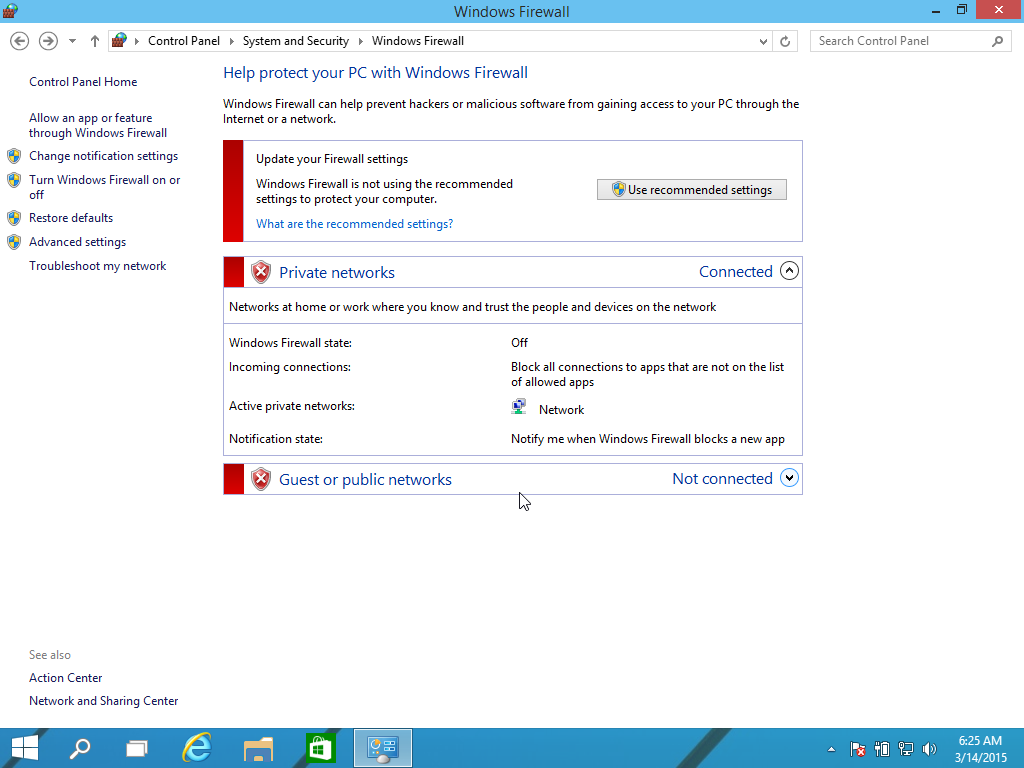Image resolution: width=1024 pixels, height=768 pixels.
Task: Click the shield icon beside Change notification settings
Action: [14, 156]
